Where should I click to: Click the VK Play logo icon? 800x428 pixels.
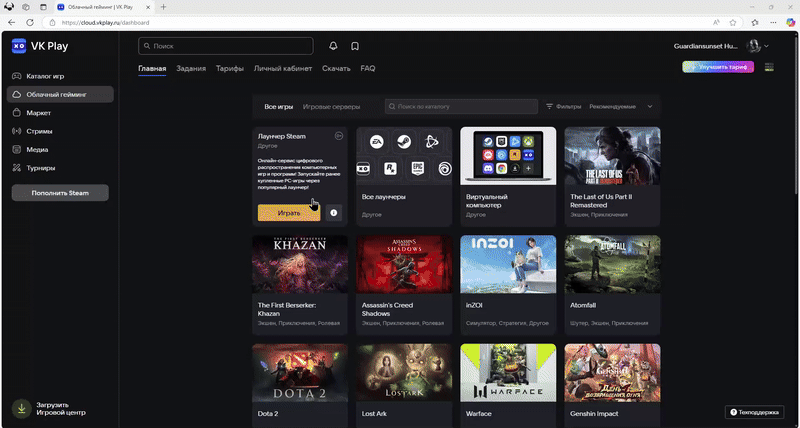19,46
